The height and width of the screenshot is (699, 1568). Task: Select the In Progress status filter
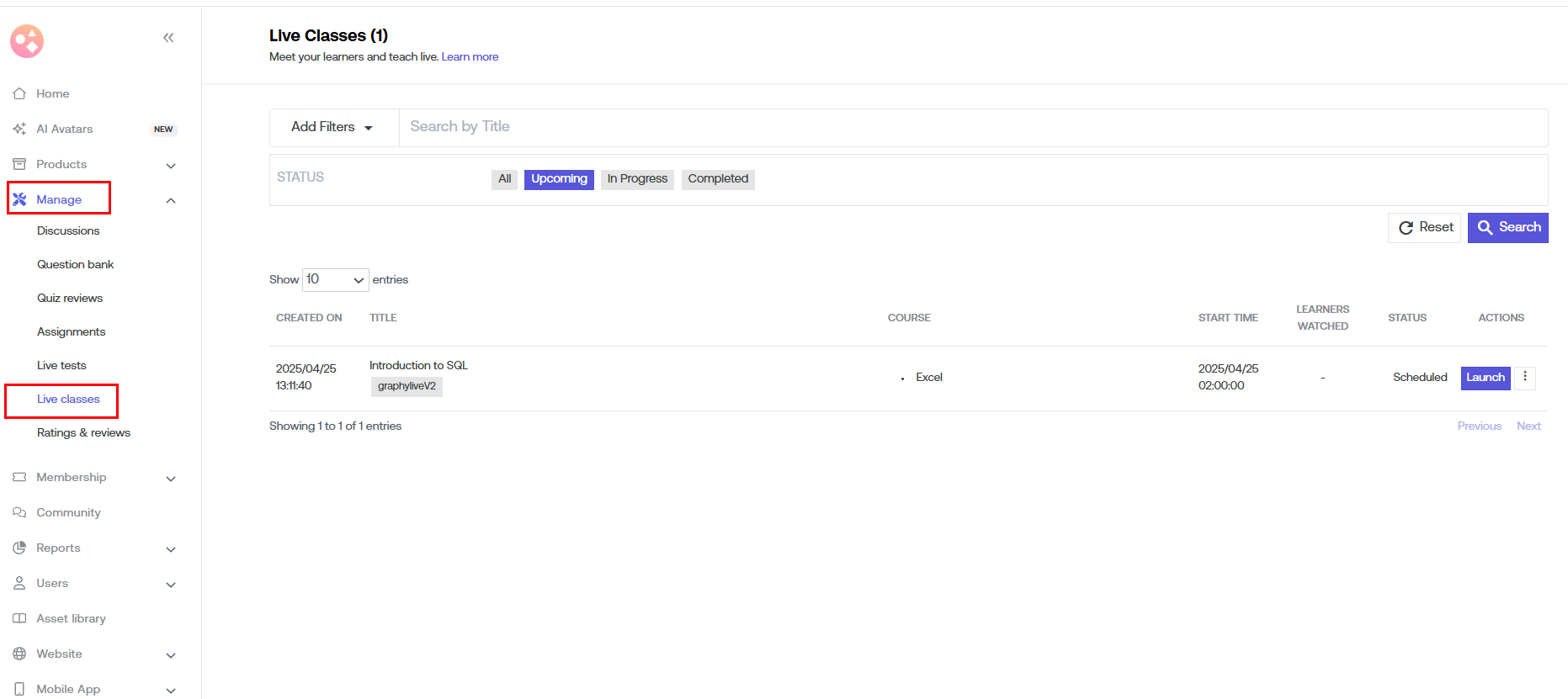[637, 179]
